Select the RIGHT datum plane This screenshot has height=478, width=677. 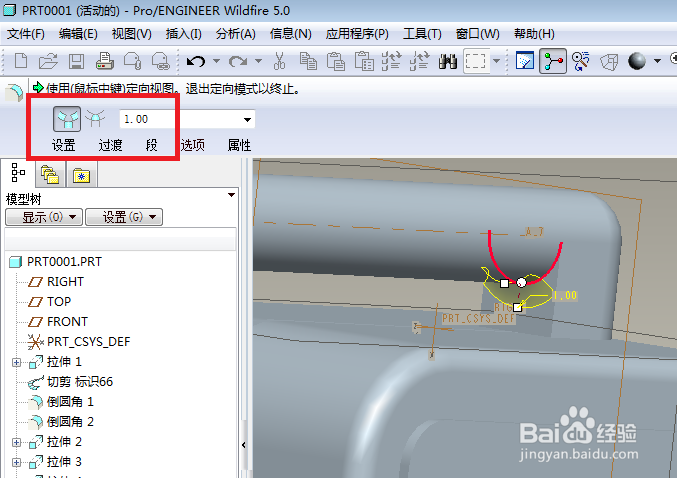[x=56, y=282]
